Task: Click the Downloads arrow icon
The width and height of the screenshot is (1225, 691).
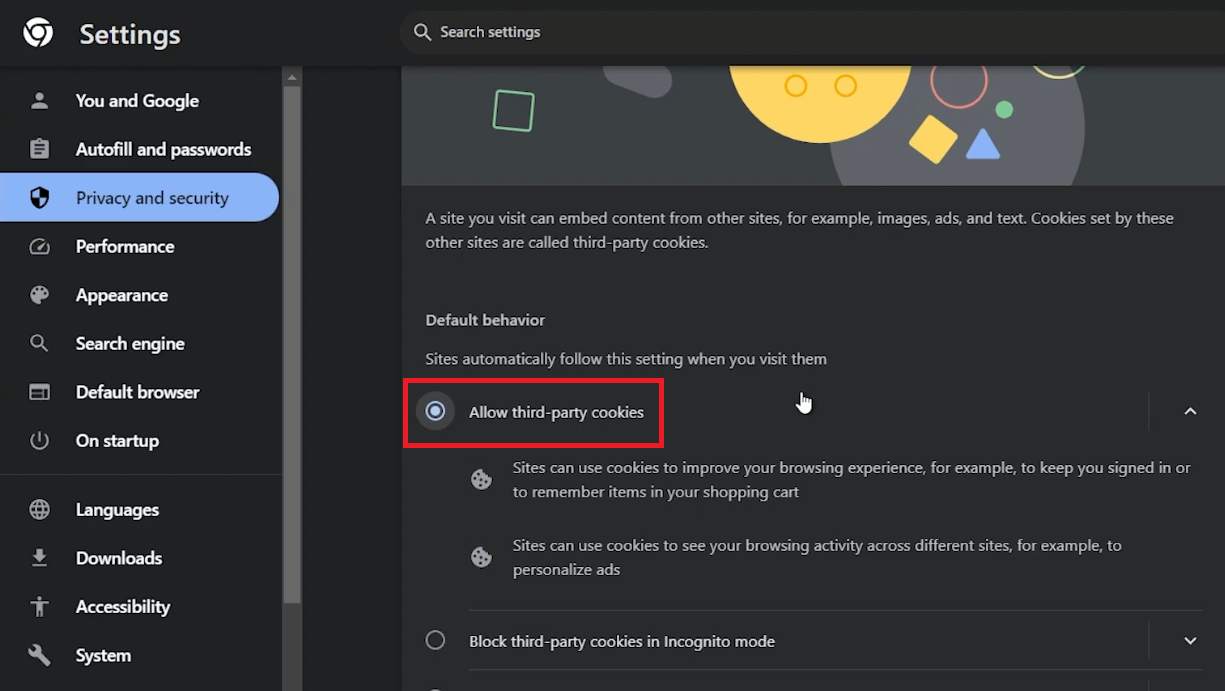Action: click(x=39, y=558)
